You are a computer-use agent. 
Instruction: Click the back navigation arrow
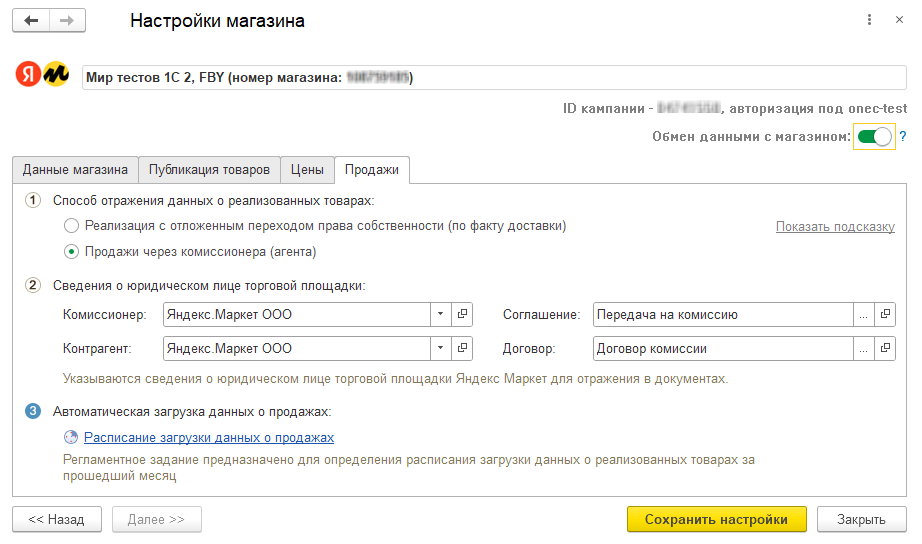(31, 21)
